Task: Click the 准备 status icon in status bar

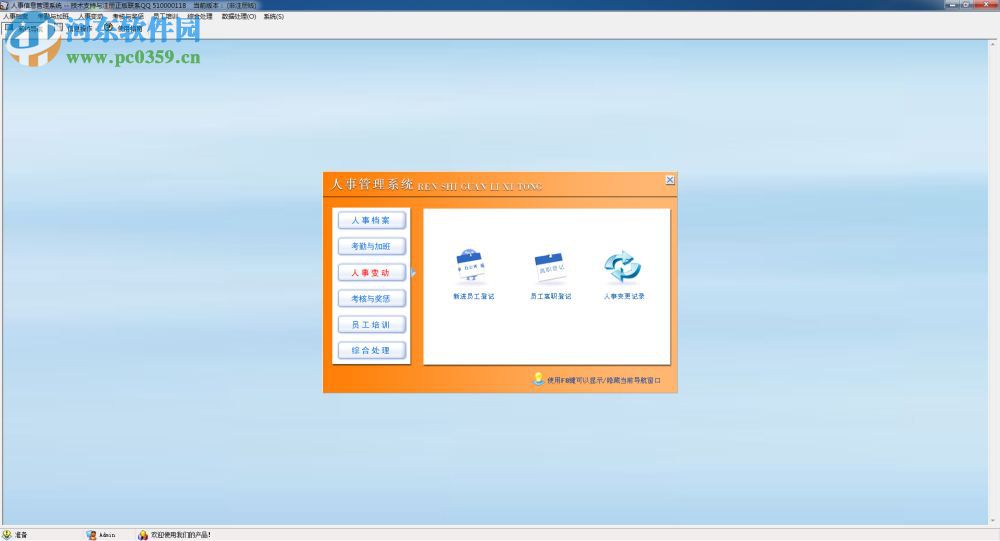Action: tap(7, 535)
